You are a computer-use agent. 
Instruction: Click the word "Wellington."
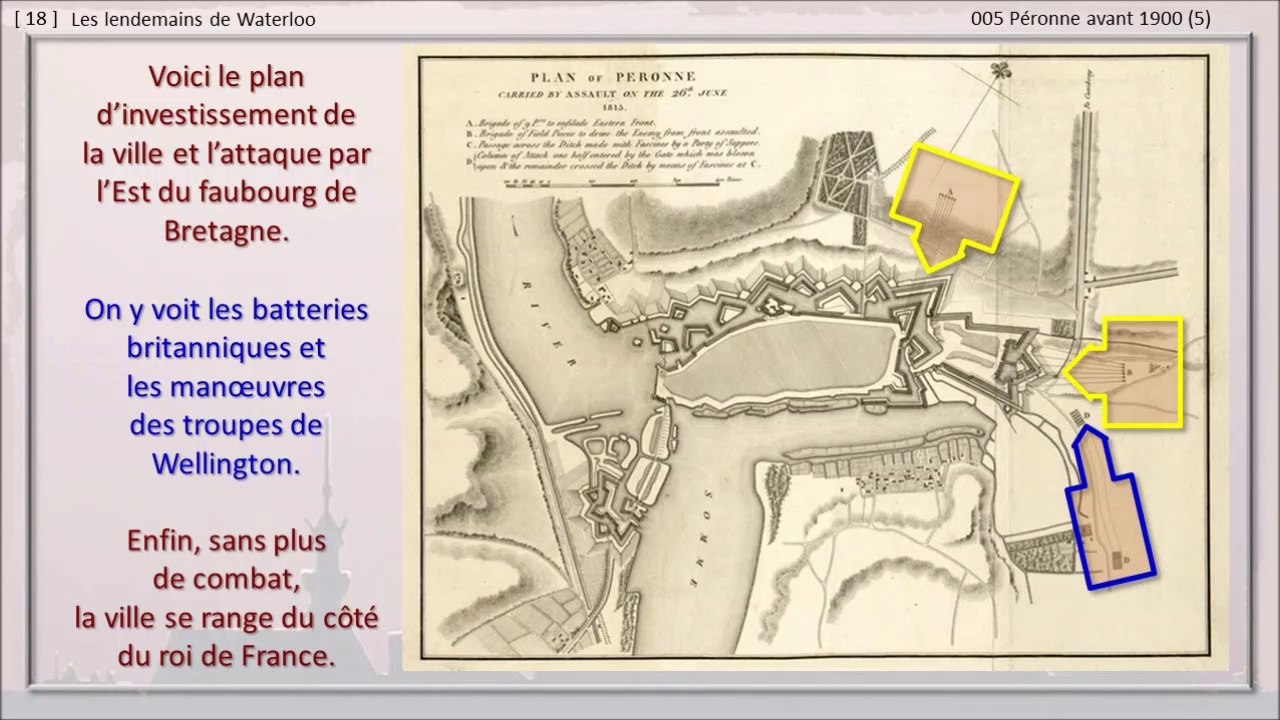click(226, 464)
